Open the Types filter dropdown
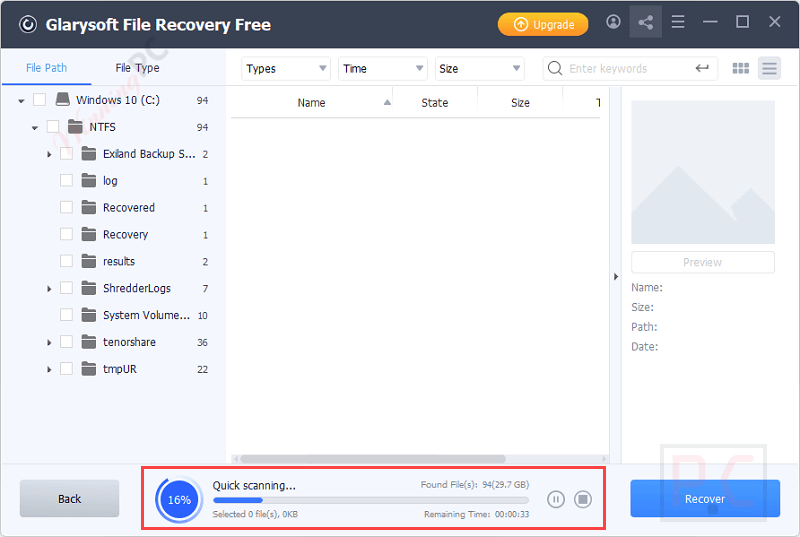800x537 pixels. click(286, 68)
